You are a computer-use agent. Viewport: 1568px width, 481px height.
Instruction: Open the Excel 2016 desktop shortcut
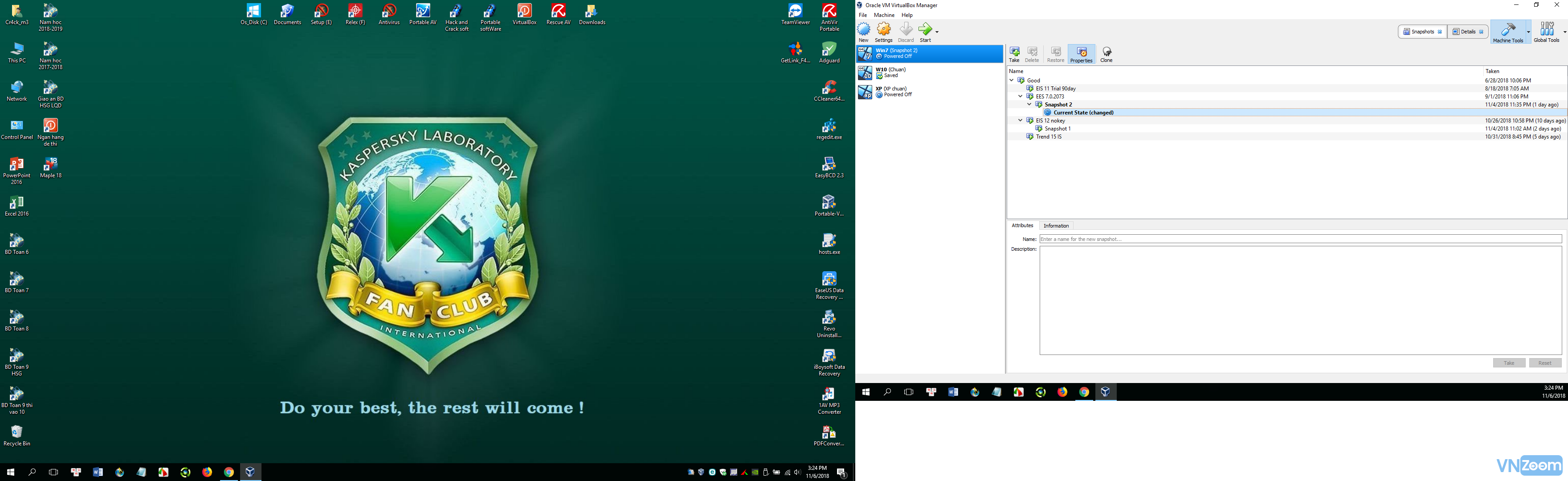[16, 206]
